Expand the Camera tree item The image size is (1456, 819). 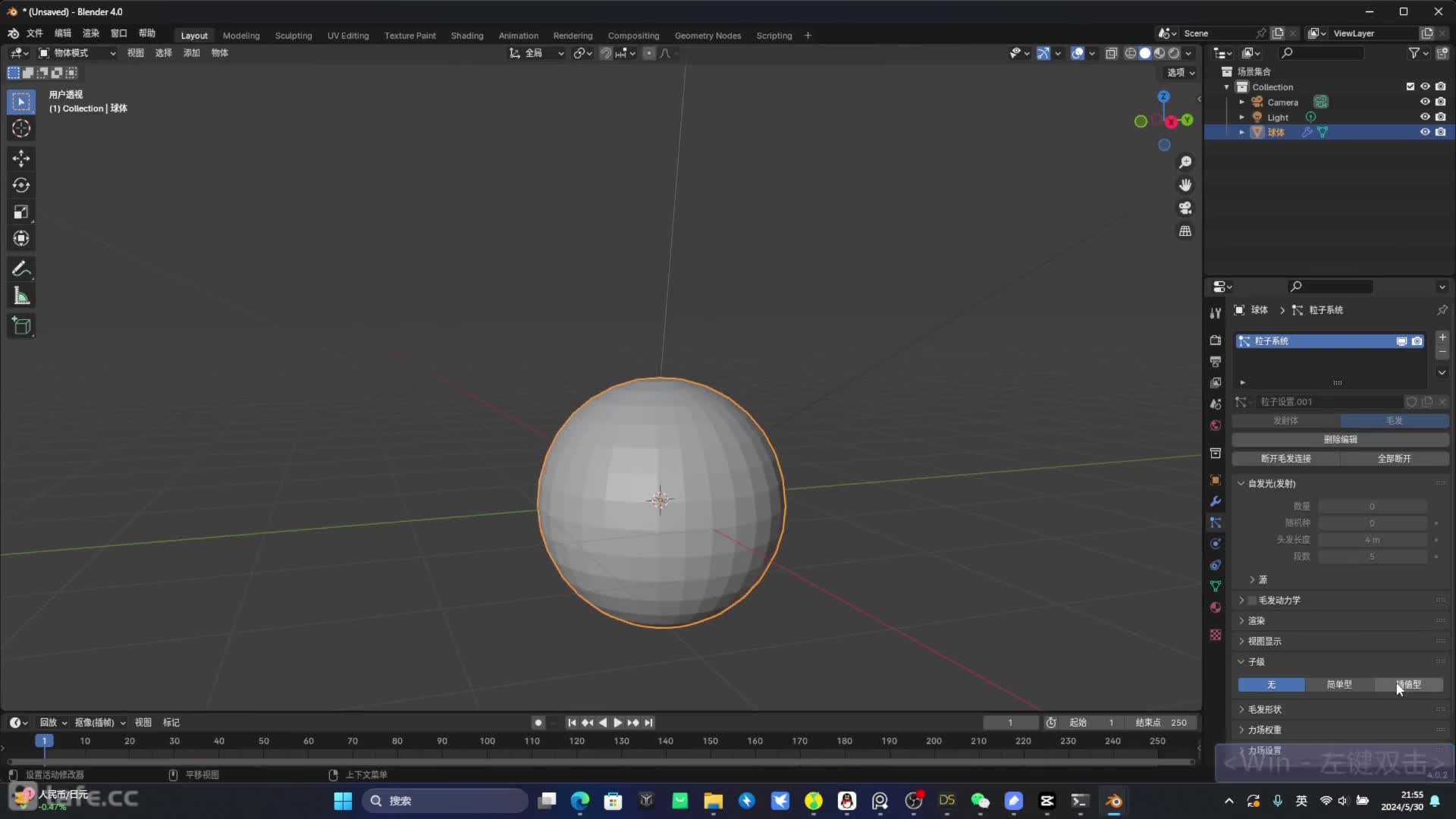[1241, 102]
